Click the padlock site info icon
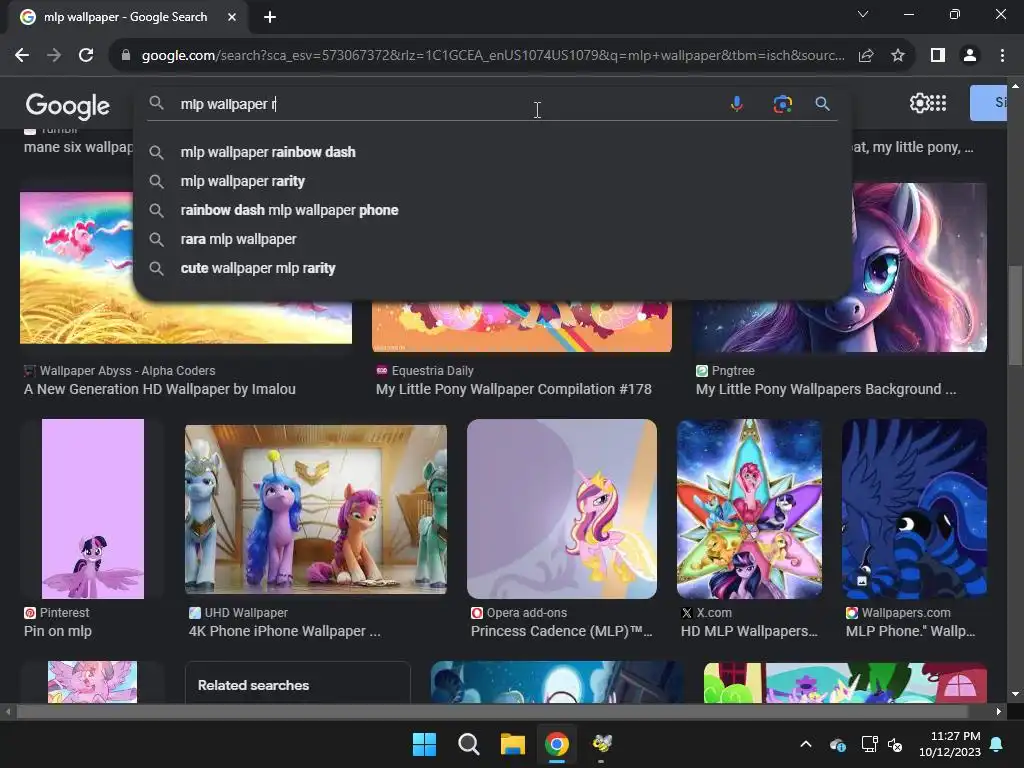This screenshot has height=768, width=1024. click(126, 56)
